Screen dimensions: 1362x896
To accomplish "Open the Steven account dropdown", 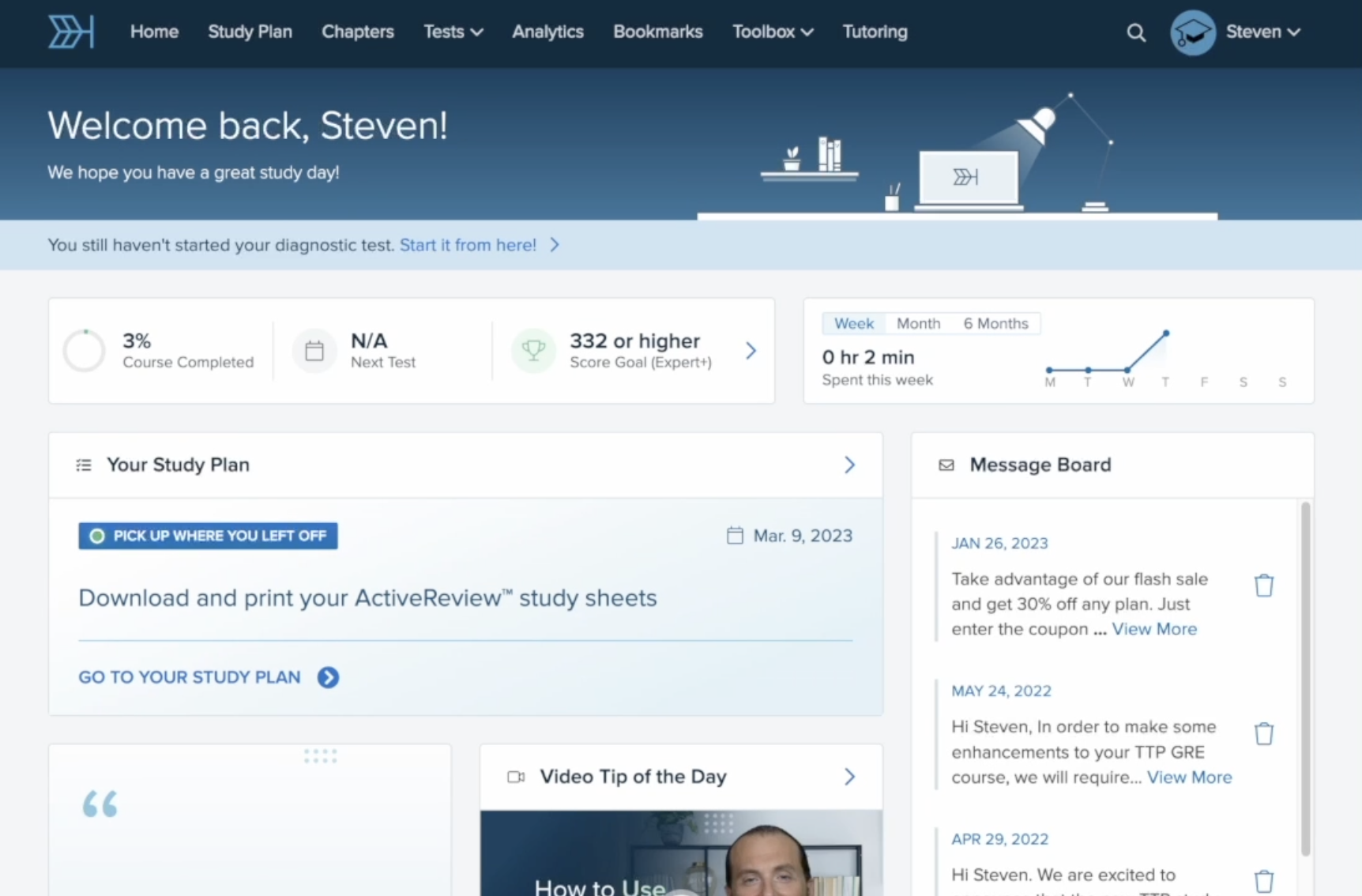I will click(x=1262, y=32).
